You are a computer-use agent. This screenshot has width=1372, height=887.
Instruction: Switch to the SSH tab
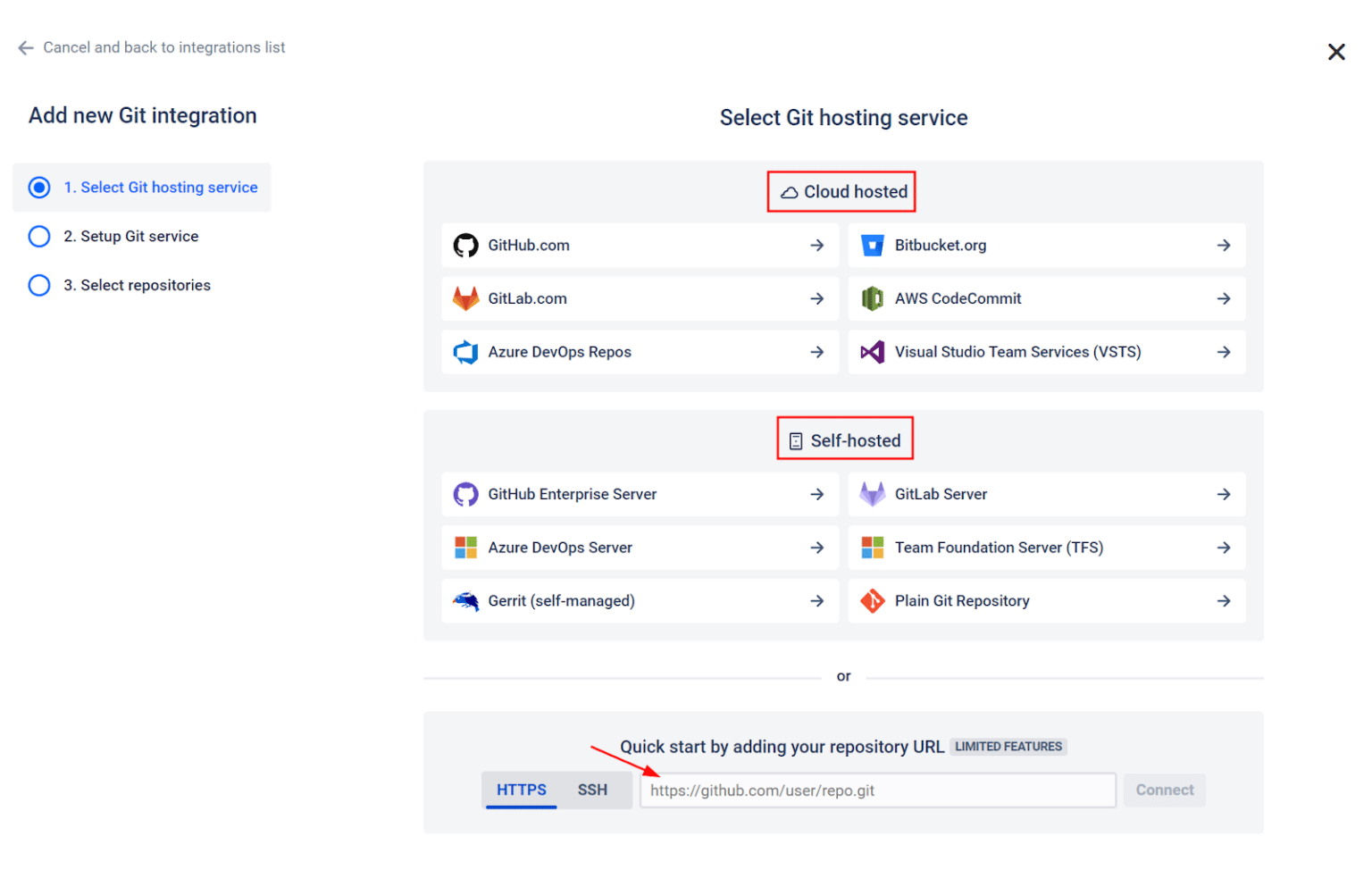(592, 790)
